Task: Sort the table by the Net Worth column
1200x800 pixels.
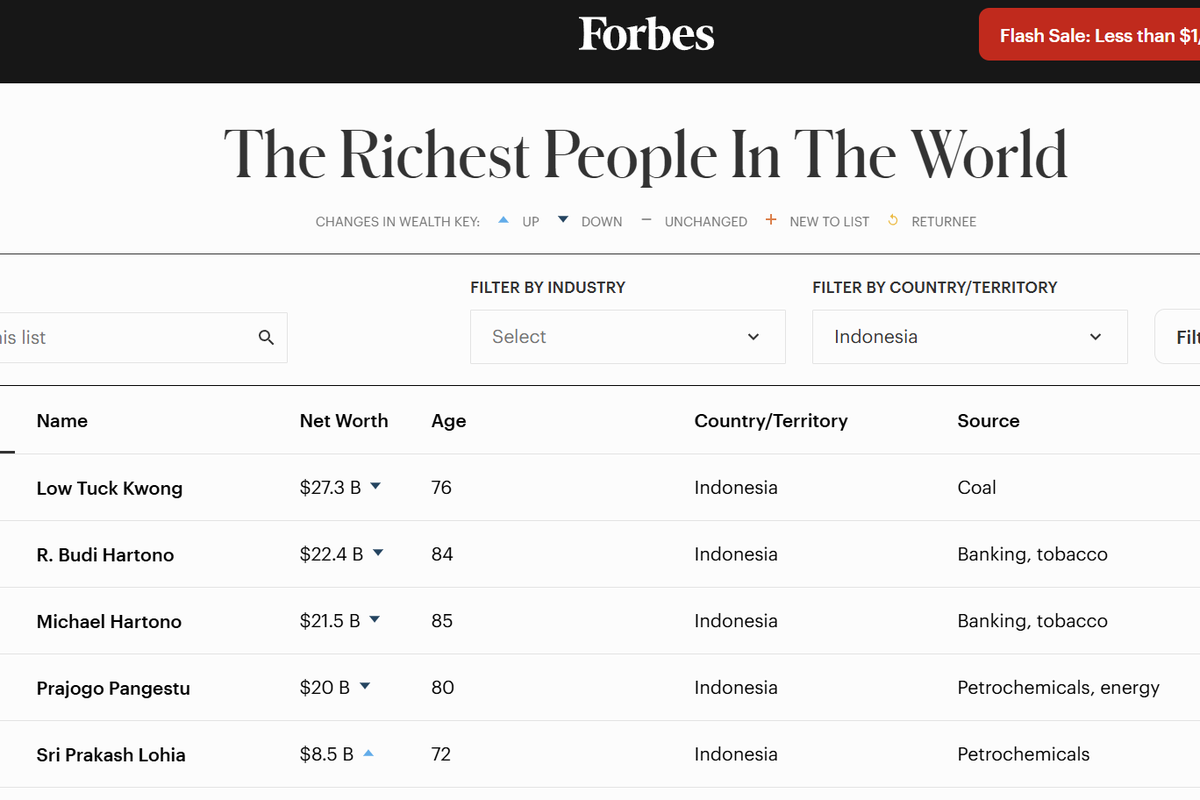Action: click(344, 421)
